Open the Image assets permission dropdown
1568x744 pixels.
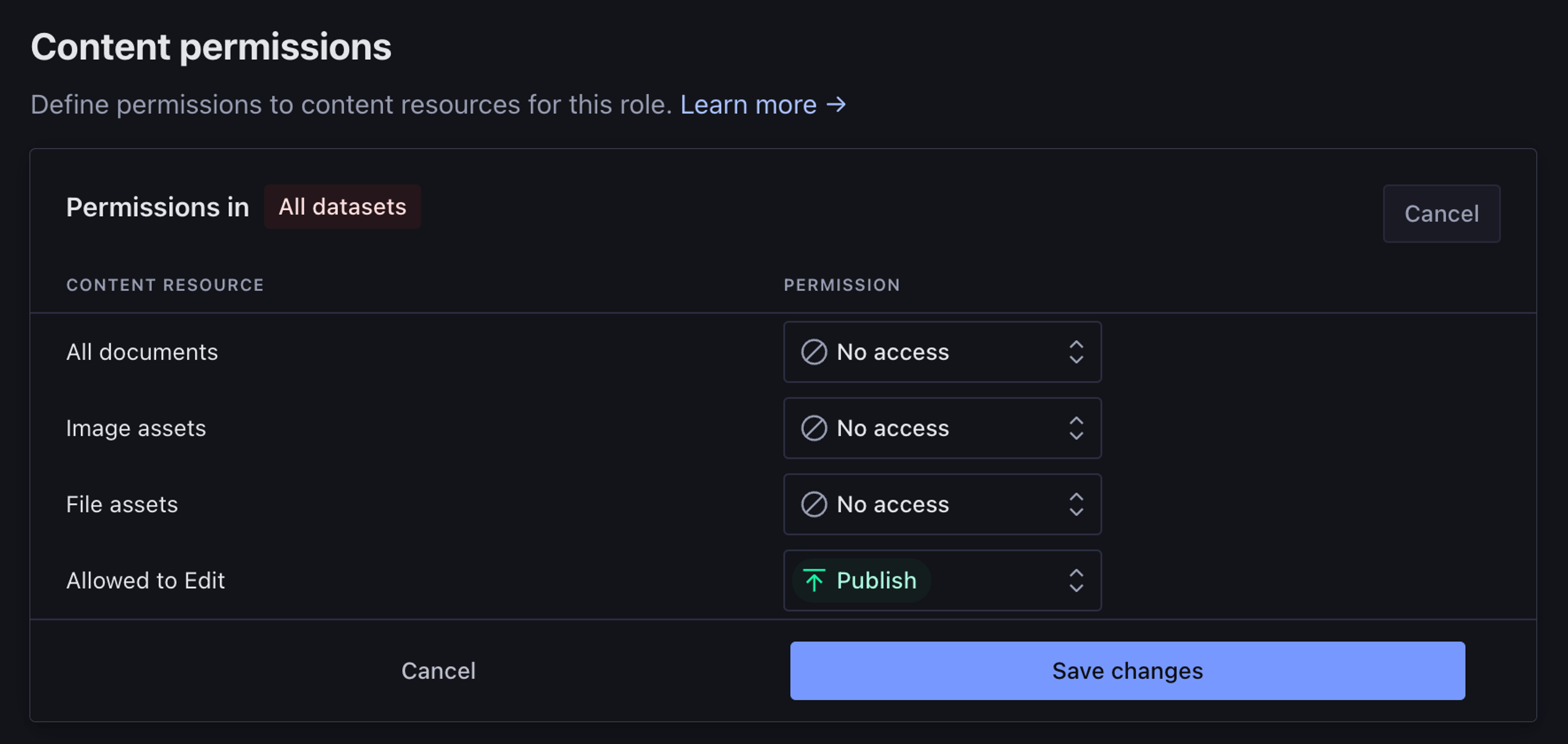pyautogui.click(x=942, y=428)
